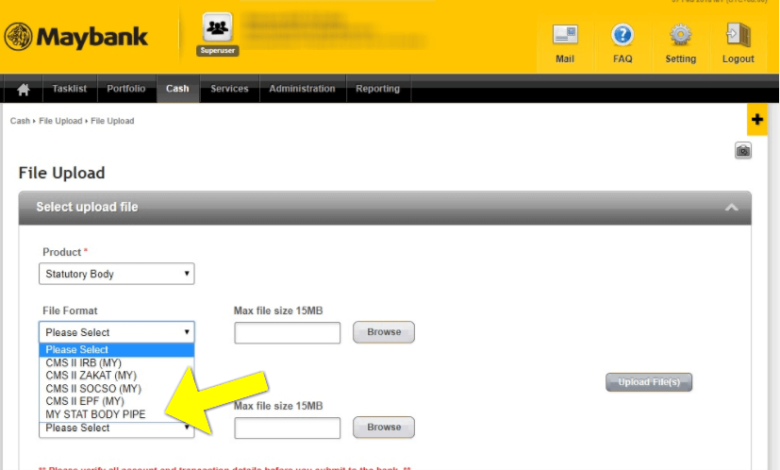This screenshot has height=470, width=780.
Task: Open the second File Format dropdown below
Action: point(117,429)
